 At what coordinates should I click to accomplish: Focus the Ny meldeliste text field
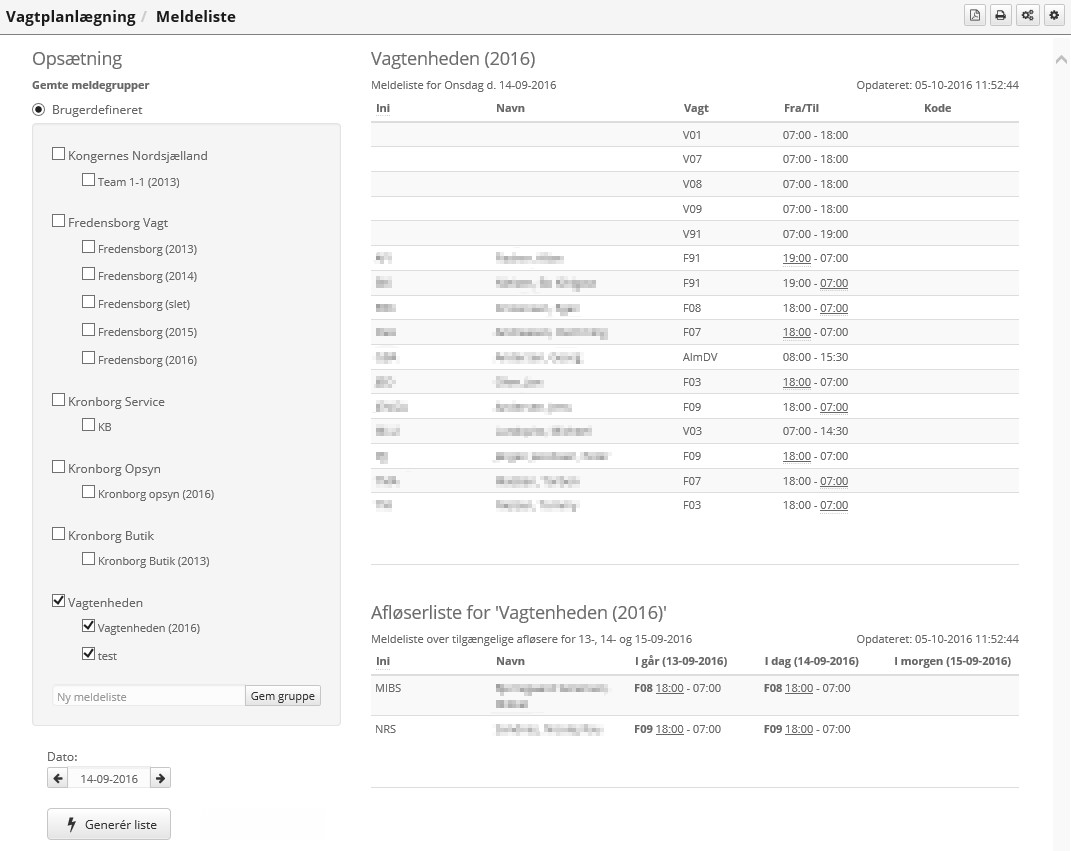click(148, 696)
